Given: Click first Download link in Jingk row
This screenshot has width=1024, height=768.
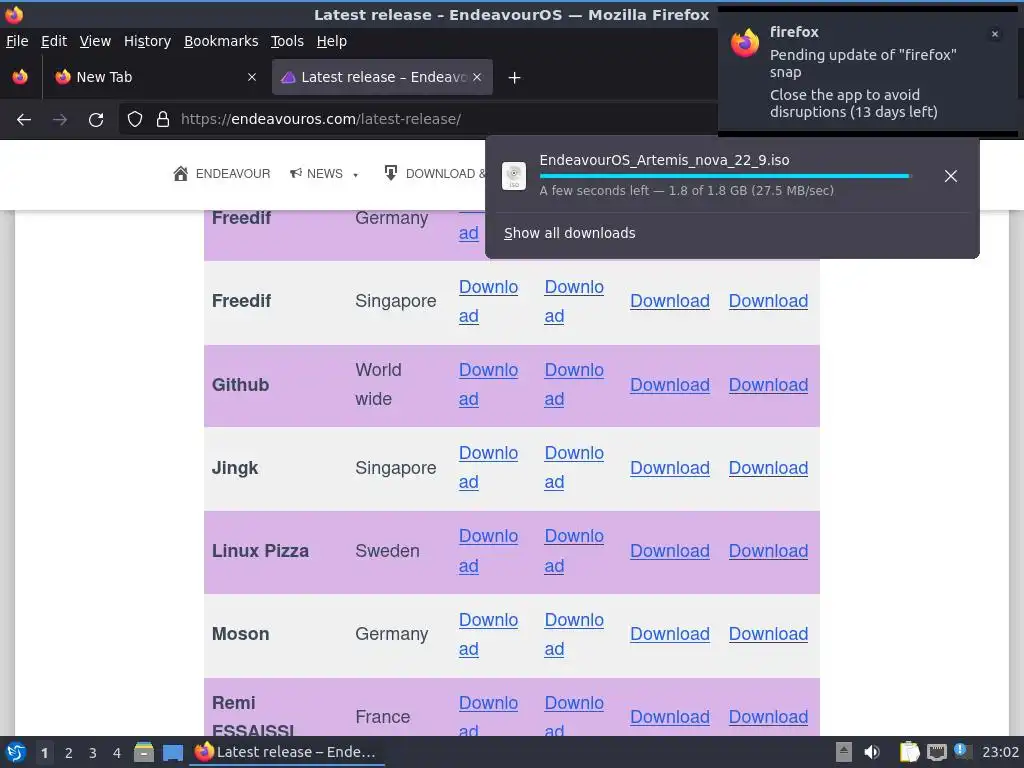Looking at the screenshot, I should (488, 468).
